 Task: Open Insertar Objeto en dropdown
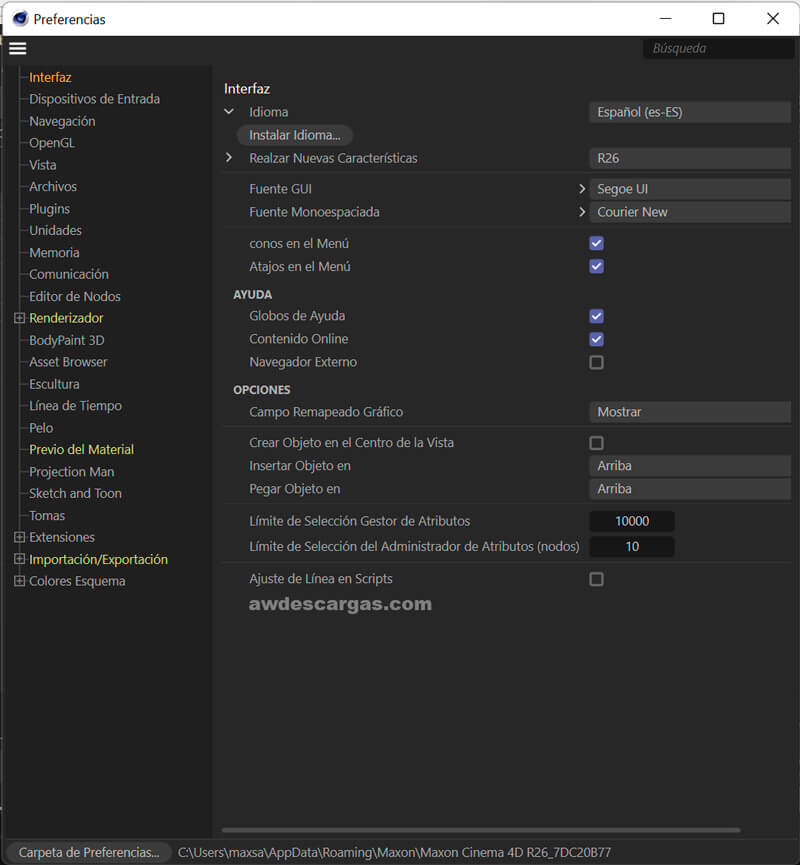tap(690, 466)
